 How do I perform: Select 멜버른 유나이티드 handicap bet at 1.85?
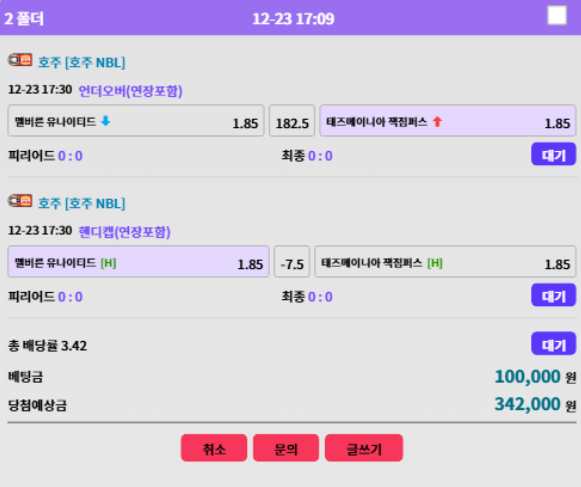tap(139, 262)
